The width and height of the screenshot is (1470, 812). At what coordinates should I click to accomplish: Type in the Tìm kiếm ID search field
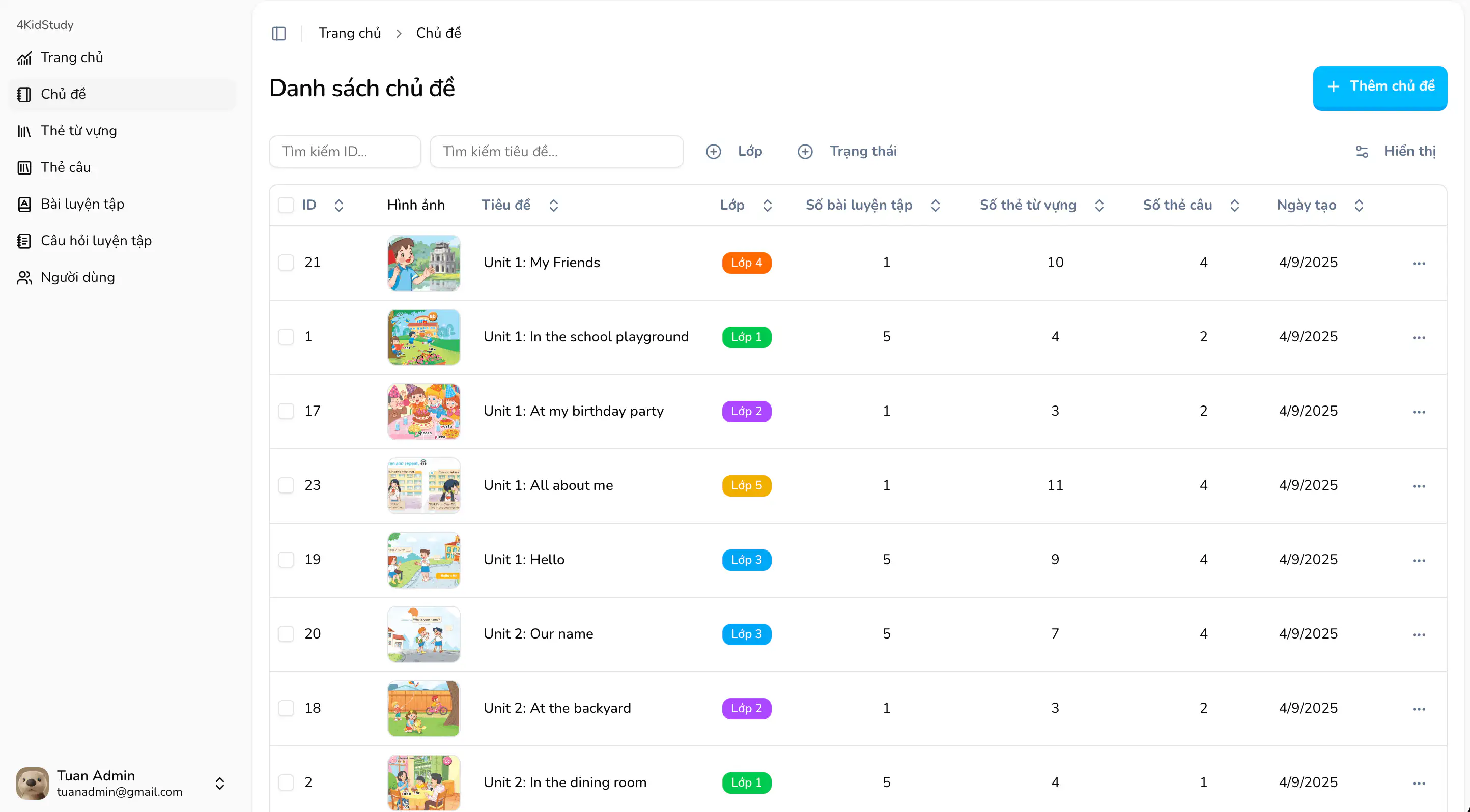click(345, 151)
